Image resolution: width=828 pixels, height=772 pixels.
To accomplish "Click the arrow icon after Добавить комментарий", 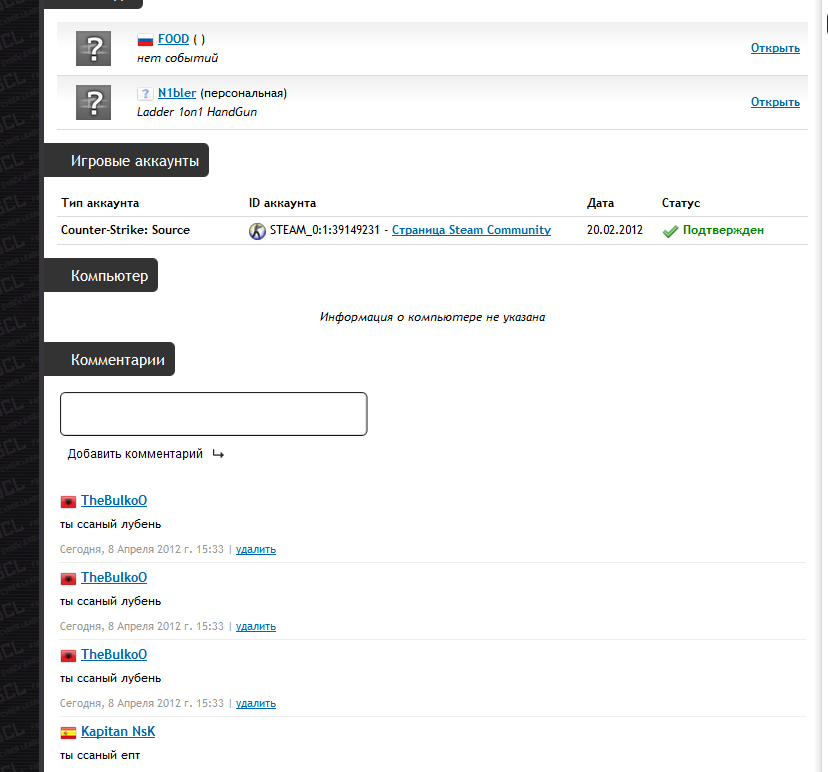I will 218,454.
